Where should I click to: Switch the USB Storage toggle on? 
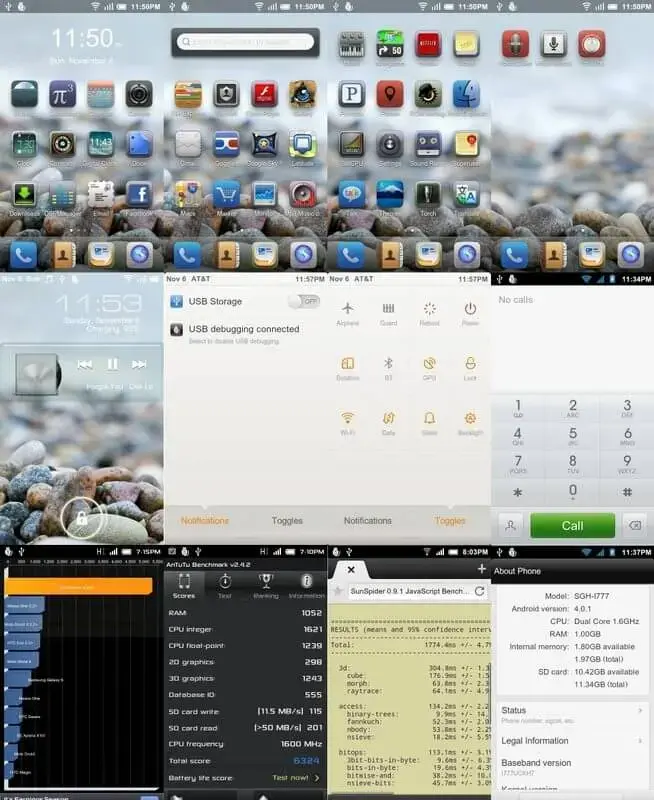[303, 301]
